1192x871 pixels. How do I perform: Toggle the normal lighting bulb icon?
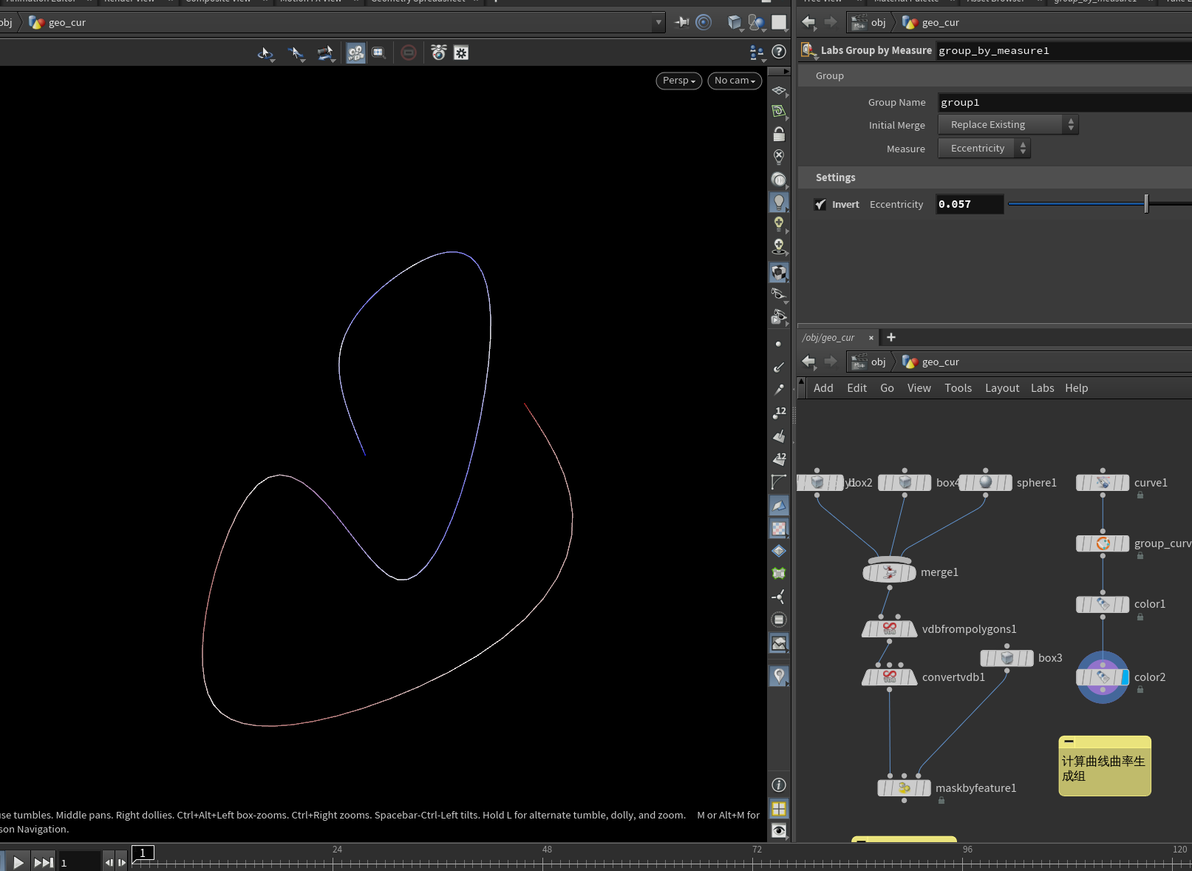pos(779,201)
